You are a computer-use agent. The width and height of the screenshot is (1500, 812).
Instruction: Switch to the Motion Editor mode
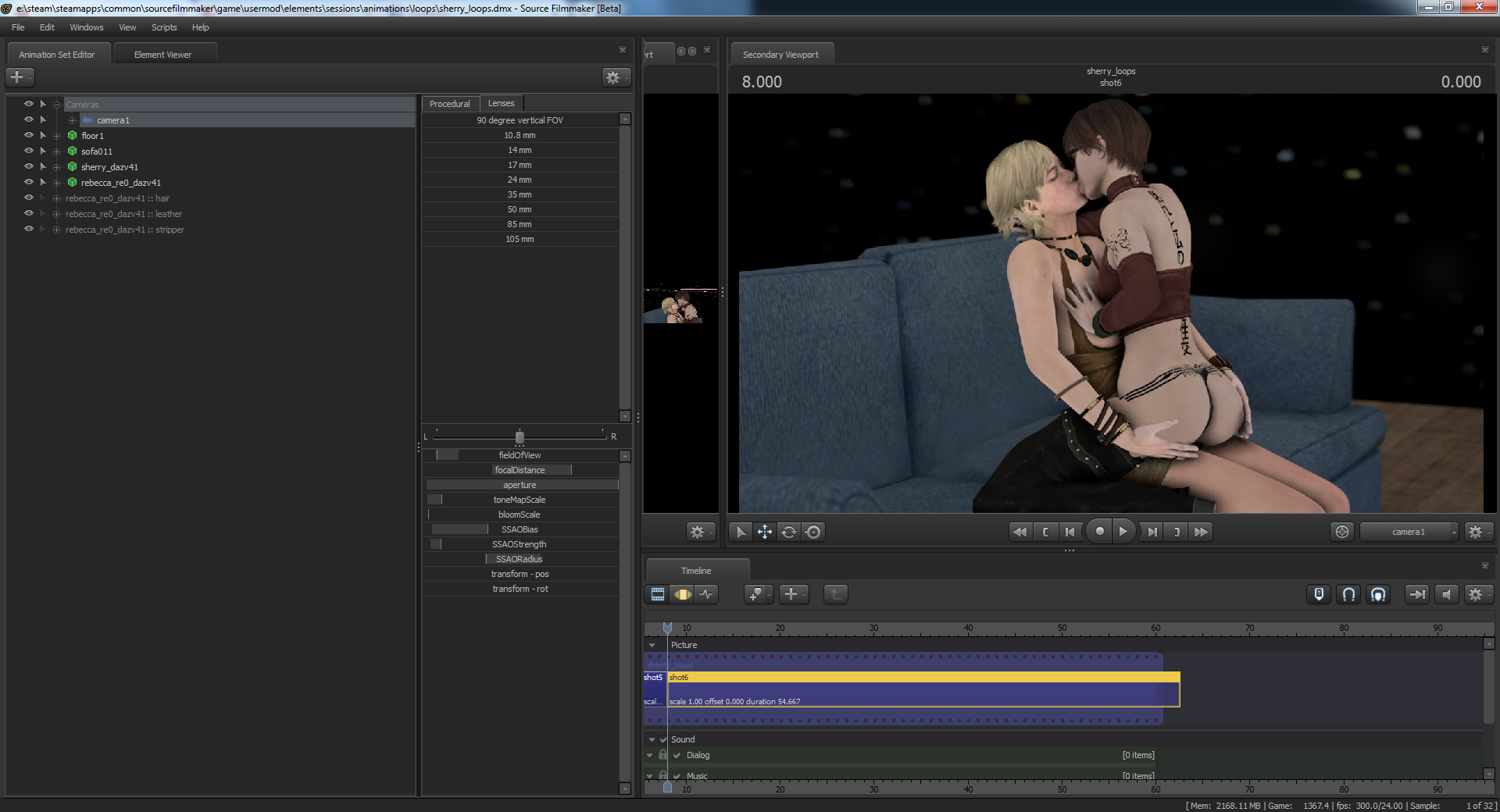(x=683, y=594)
